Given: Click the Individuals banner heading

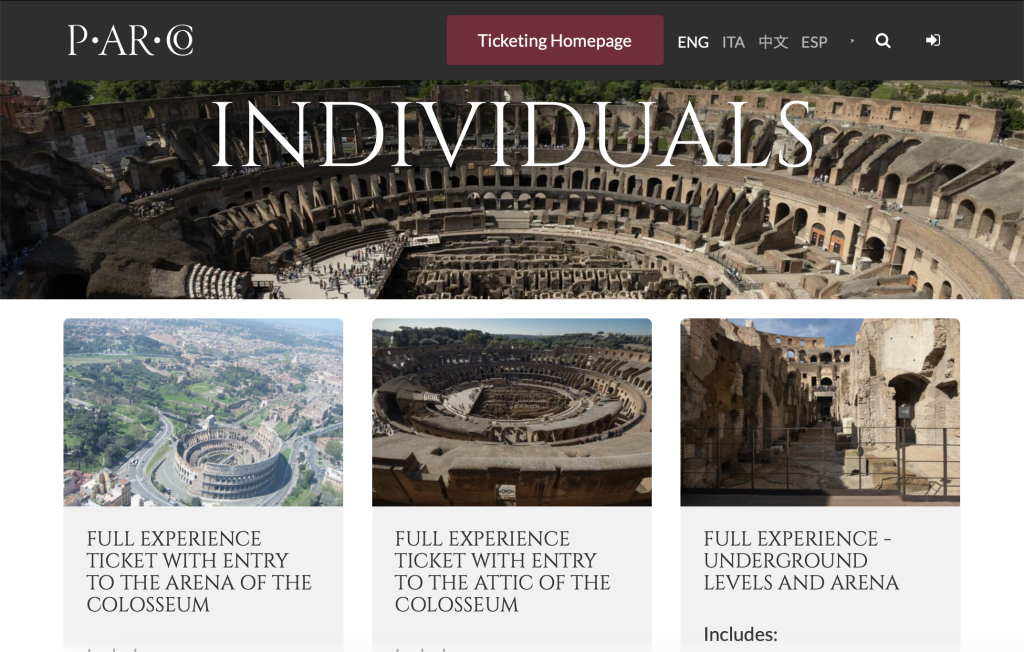Looking at the screenshot, I should [x=512, y=132].
